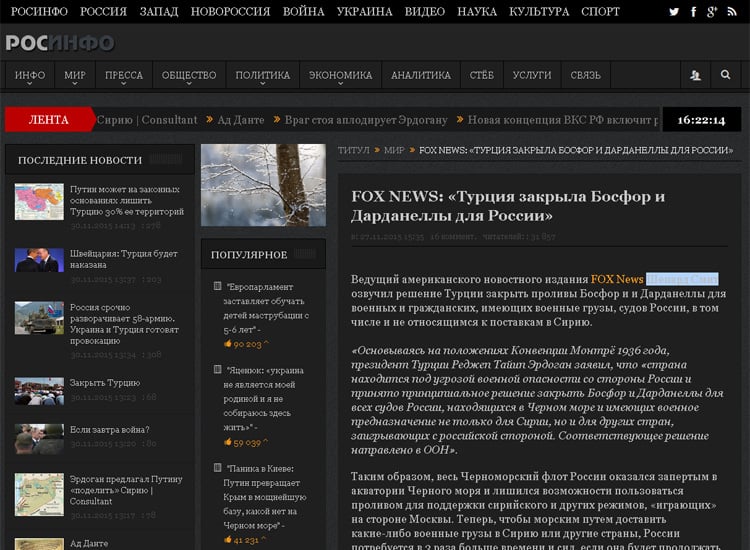Open ticker headline 'Враг стоя аплодирует Эрдогану'

coord(366,120)
